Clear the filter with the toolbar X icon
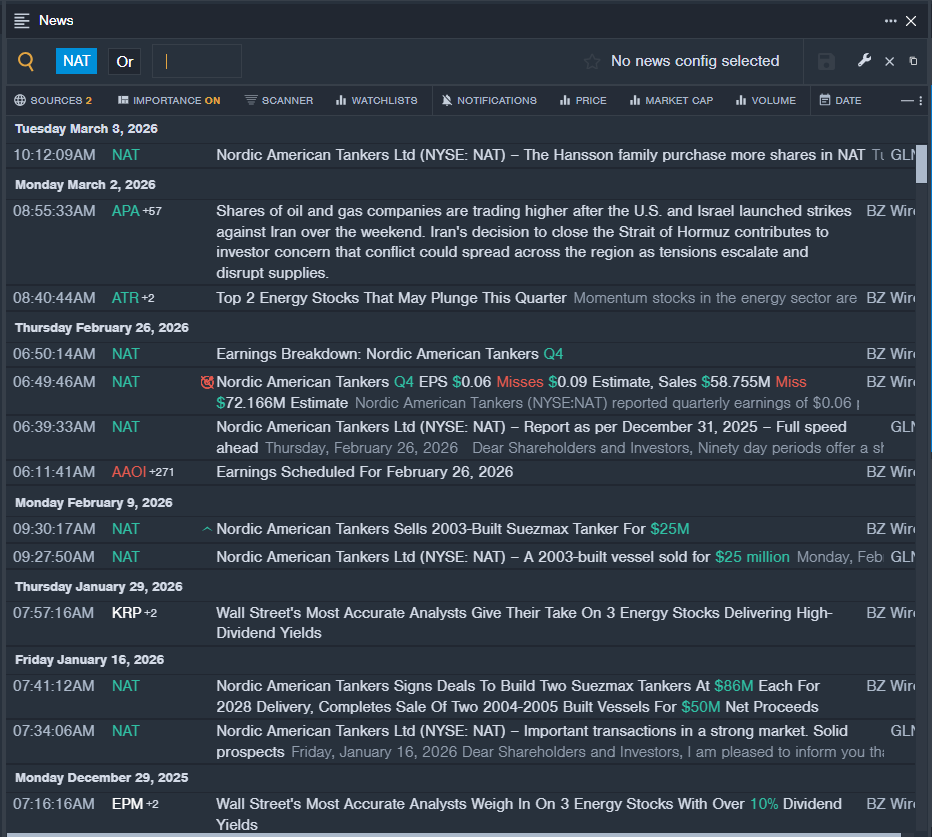Screen dimensions: 932x837 point(889,62)
